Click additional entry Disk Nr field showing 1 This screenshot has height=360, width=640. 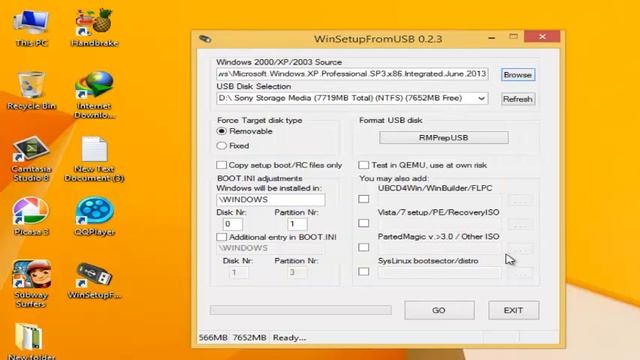[x=238, y=272]
